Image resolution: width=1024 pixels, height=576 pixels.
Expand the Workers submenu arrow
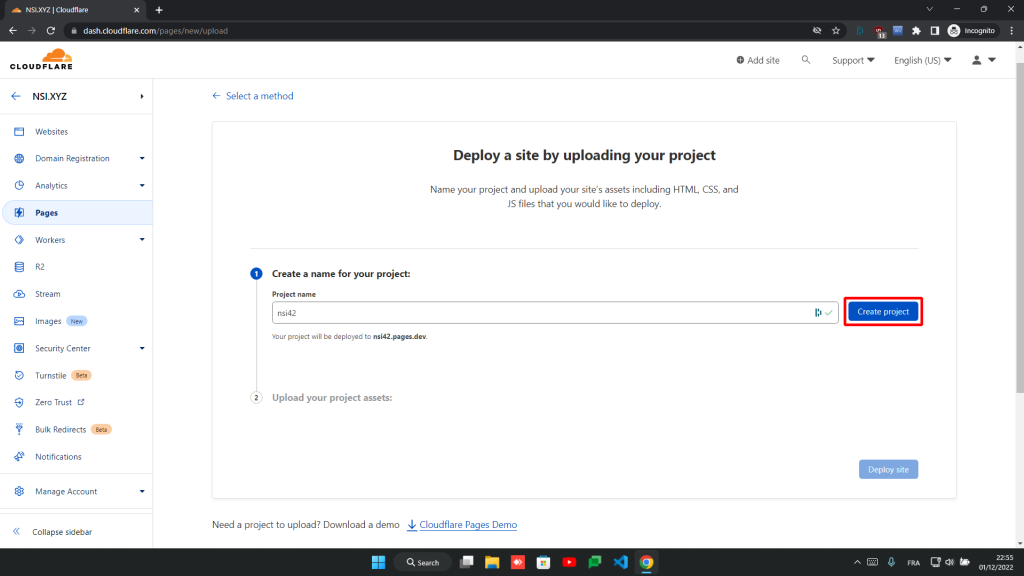coord(142,240)
